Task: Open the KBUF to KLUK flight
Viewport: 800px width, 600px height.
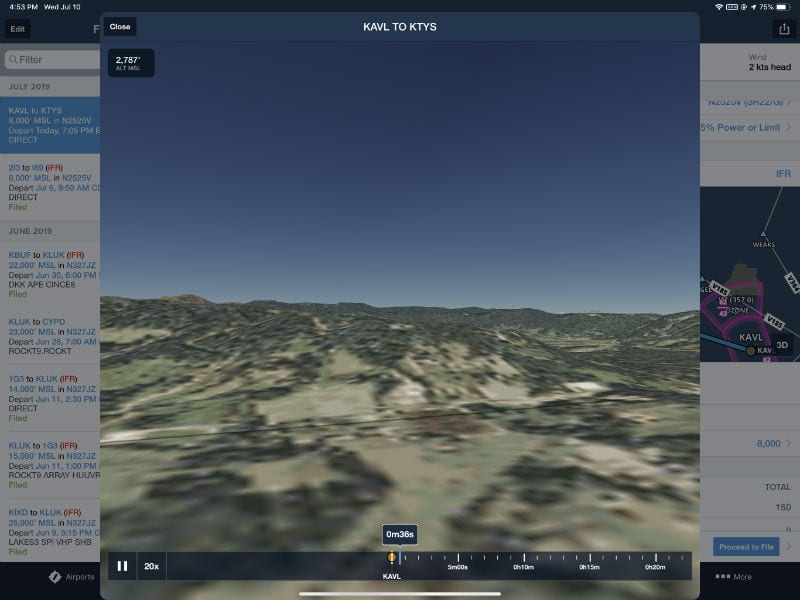Action: [x=50, y=274]
